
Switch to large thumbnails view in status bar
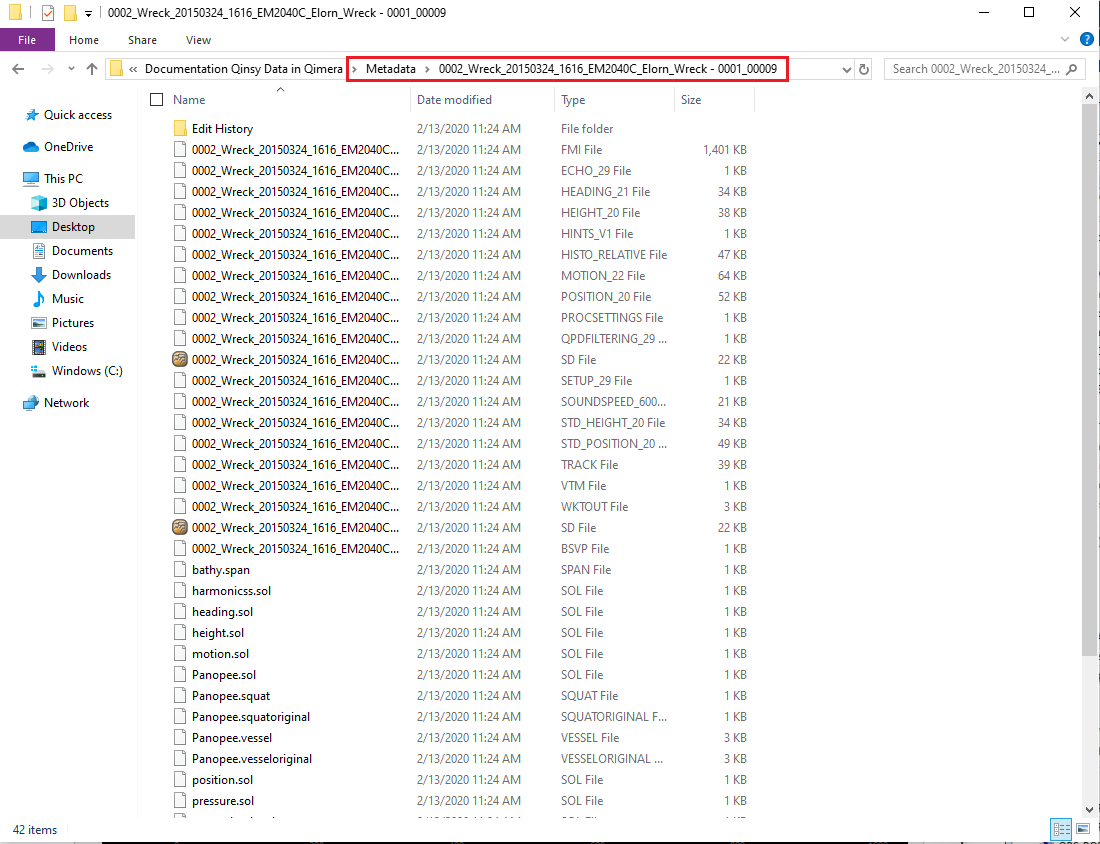tap(1082, 829)
